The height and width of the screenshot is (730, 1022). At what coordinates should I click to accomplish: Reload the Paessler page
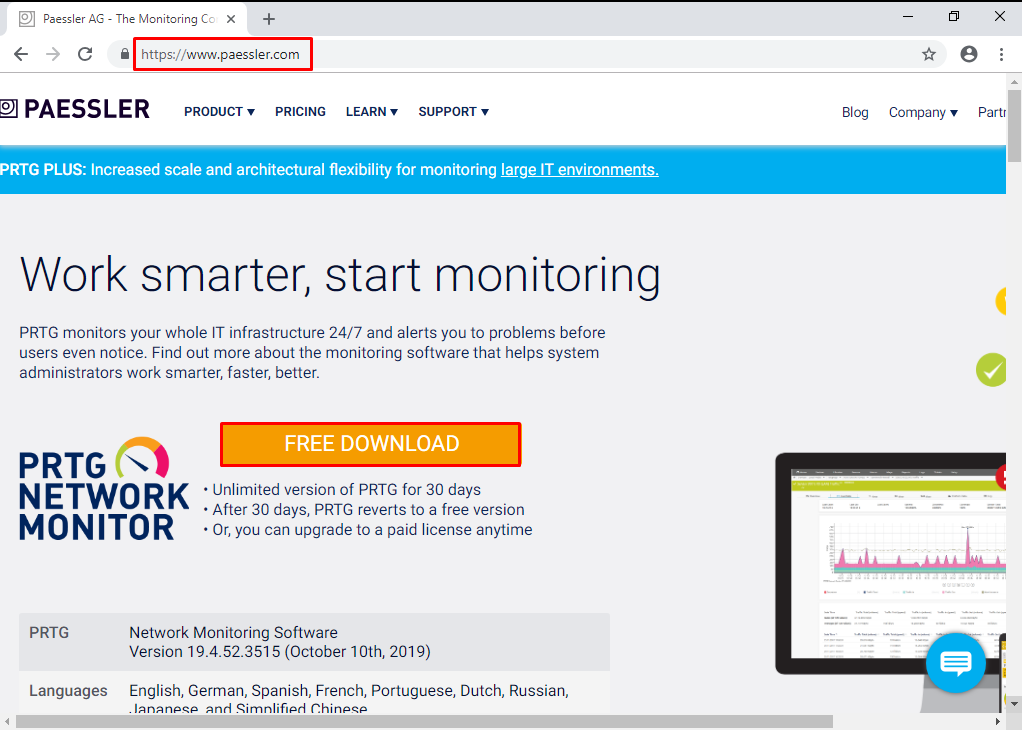(x=85, y=54)
